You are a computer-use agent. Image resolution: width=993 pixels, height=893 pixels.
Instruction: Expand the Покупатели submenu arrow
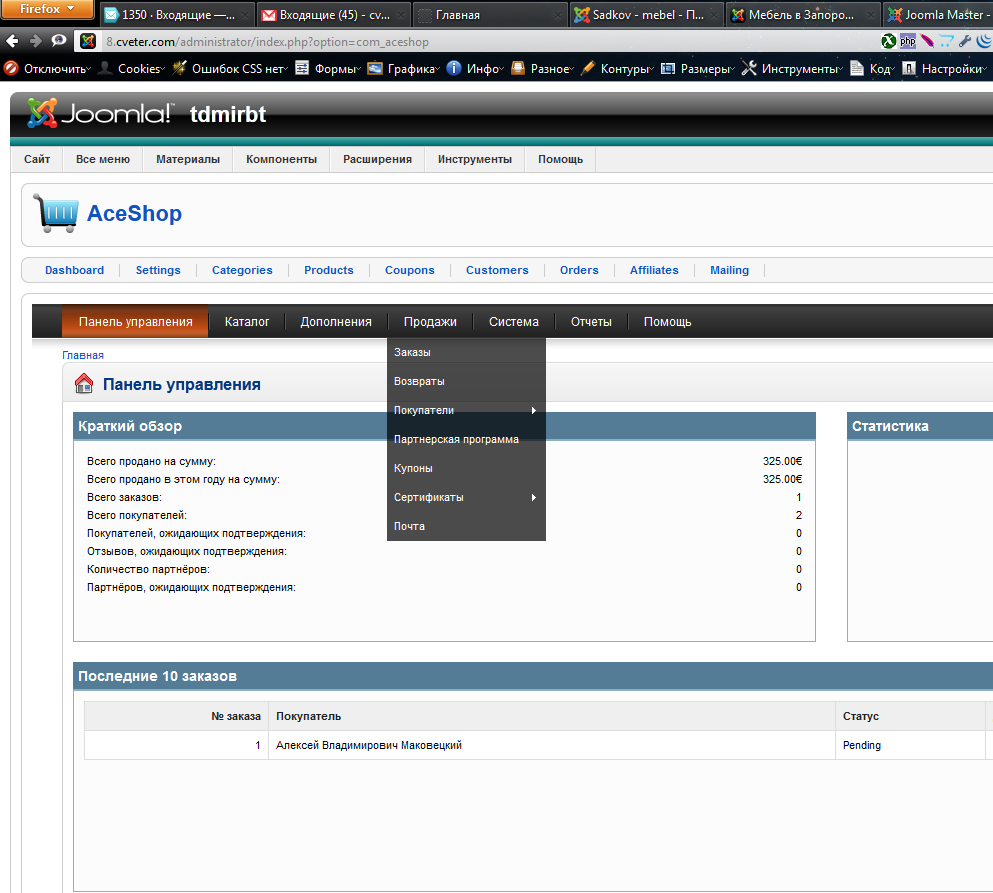(534, 410)
